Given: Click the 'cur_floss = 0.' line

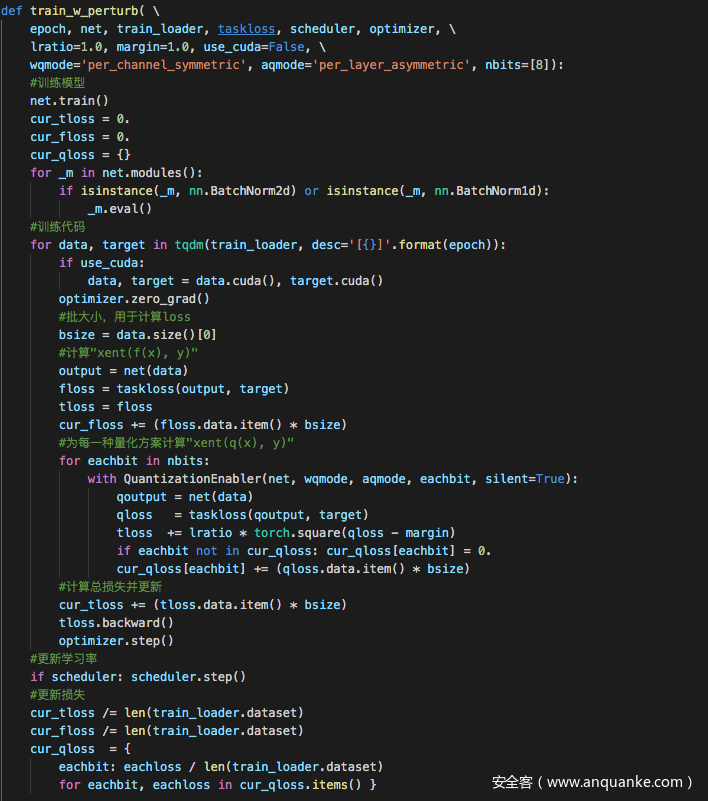Looking at the screenshot, I should (x=80, y=137).
